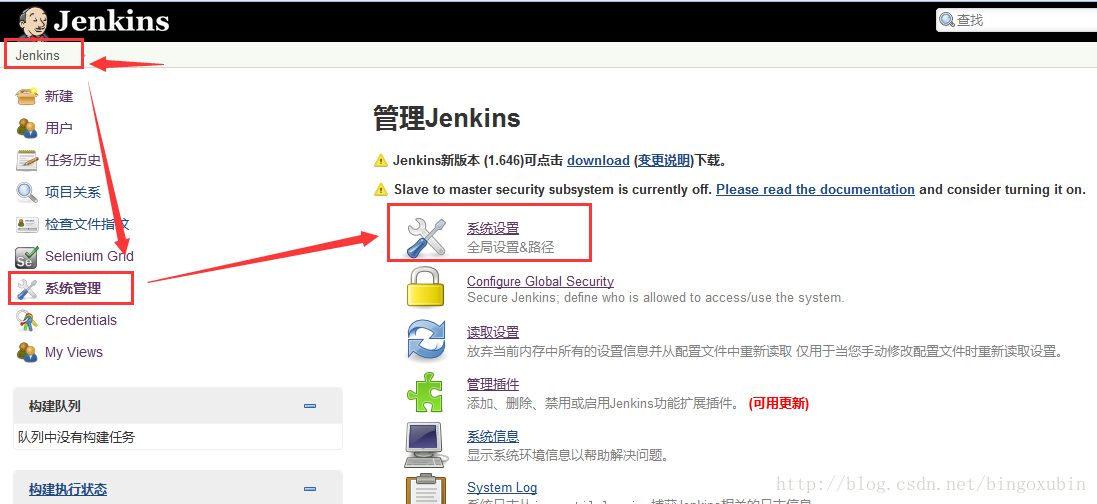Click the Configure Global Security padlock icon
The height and width of the screenshot is (504, 1097).
pyautogui.click(x=425, y=287)
